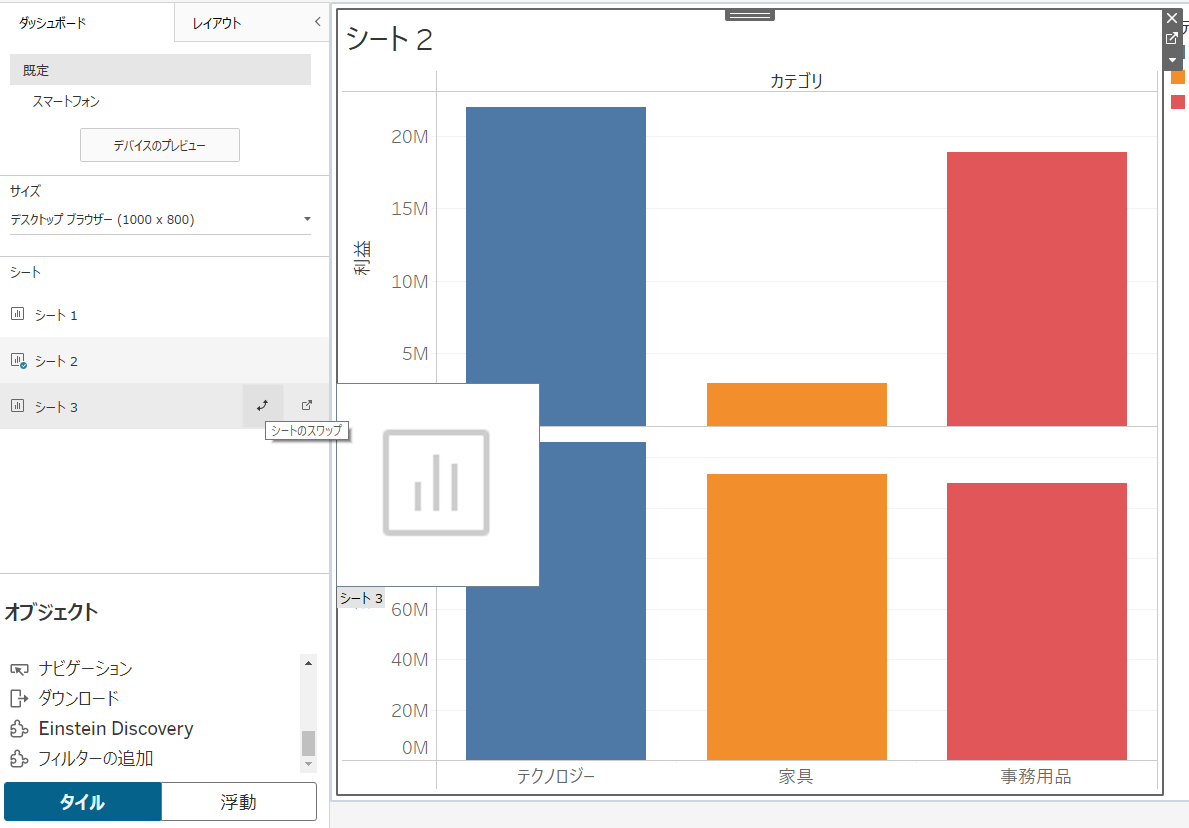1189x828 pixels.
Task: Select シート 1 in the sheet list
Action: point(55,315)
